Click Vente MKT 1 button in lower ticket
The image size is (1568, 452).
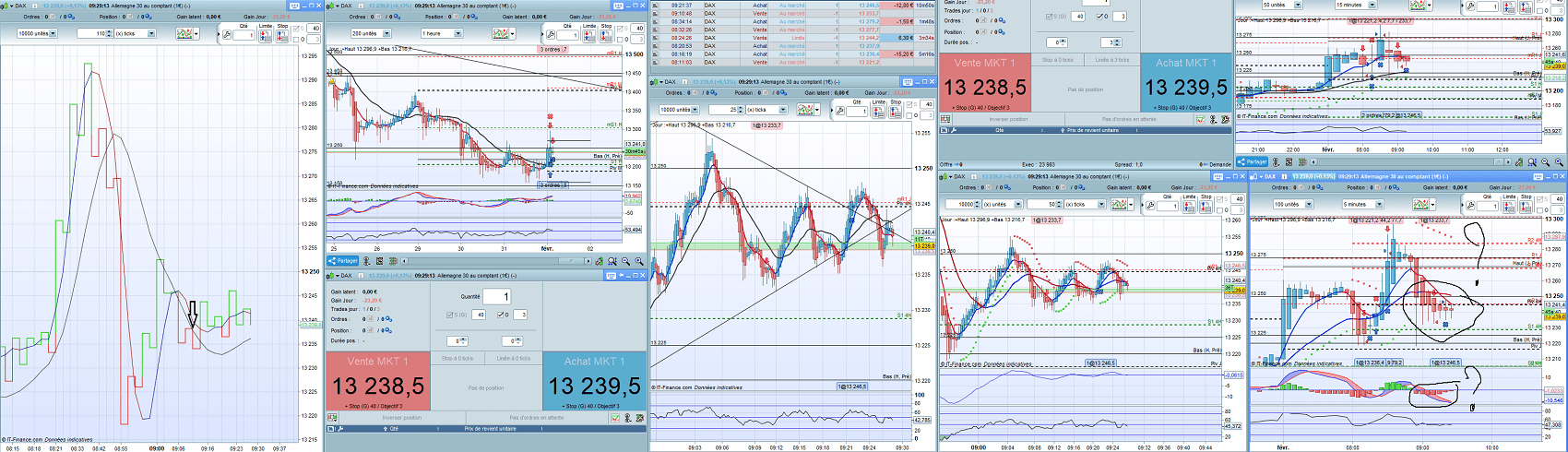click(x=377, y=381)
